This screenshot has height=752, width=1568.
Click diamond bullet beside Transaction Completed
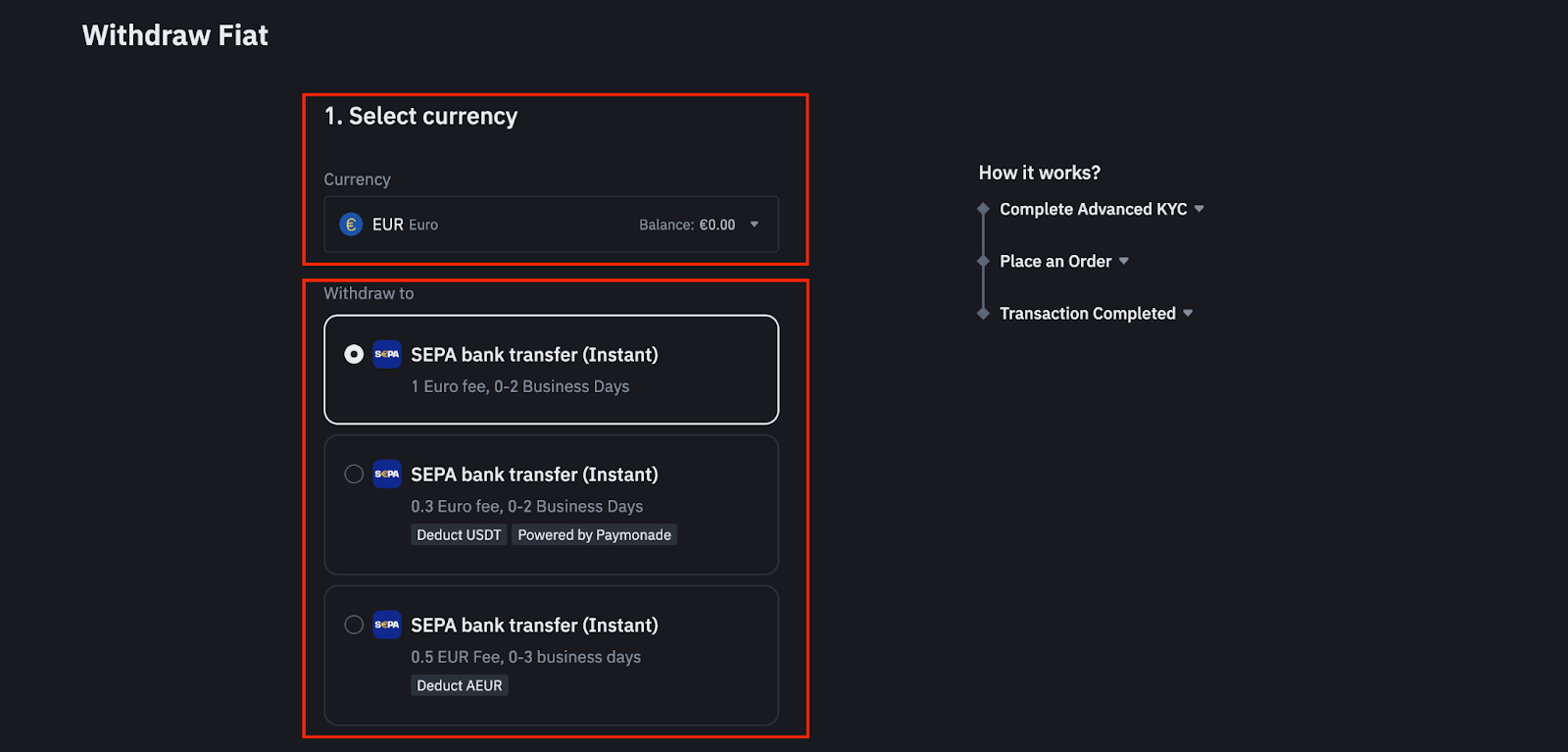click(983, 314)
